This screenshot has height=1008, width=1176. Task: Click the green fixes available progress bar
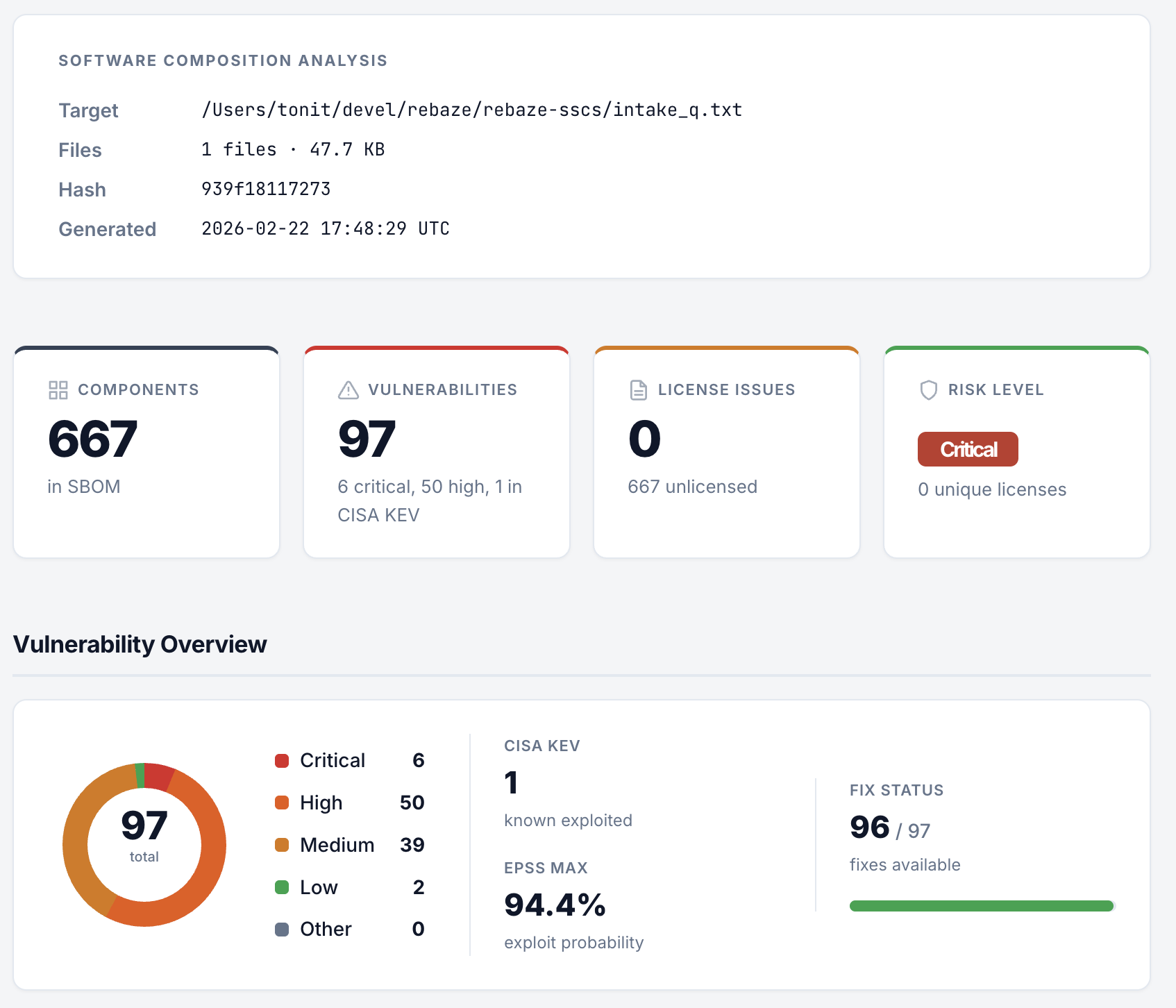982,906
